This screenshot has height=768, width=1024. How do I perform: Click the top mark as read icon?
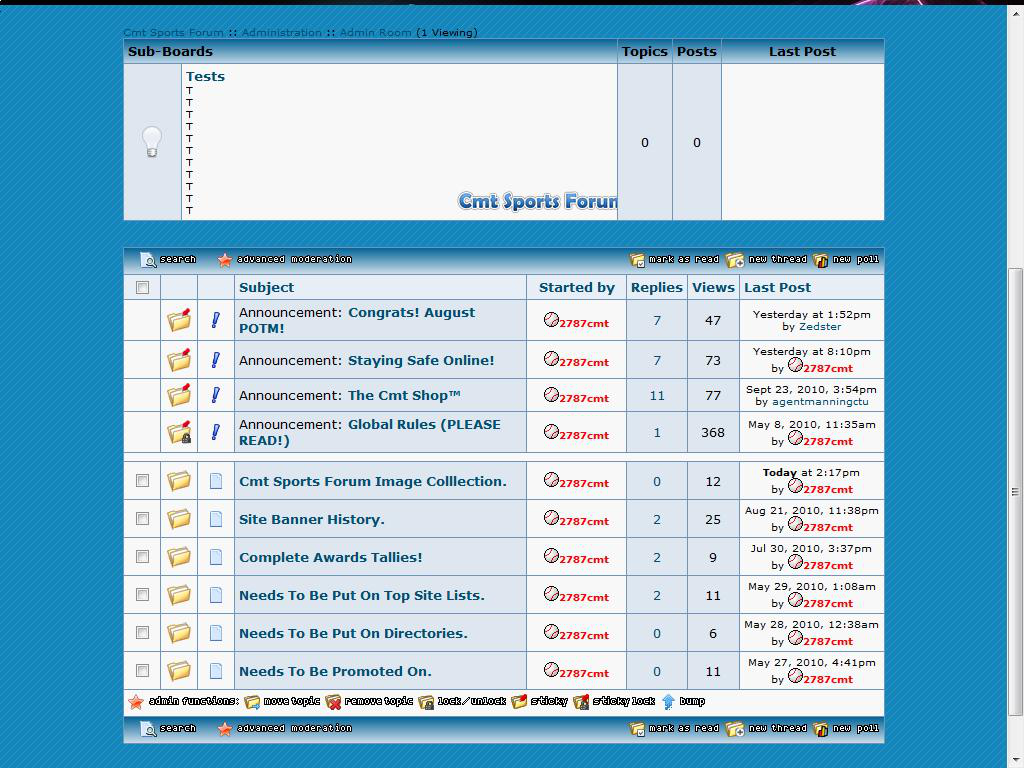[637, 260]
